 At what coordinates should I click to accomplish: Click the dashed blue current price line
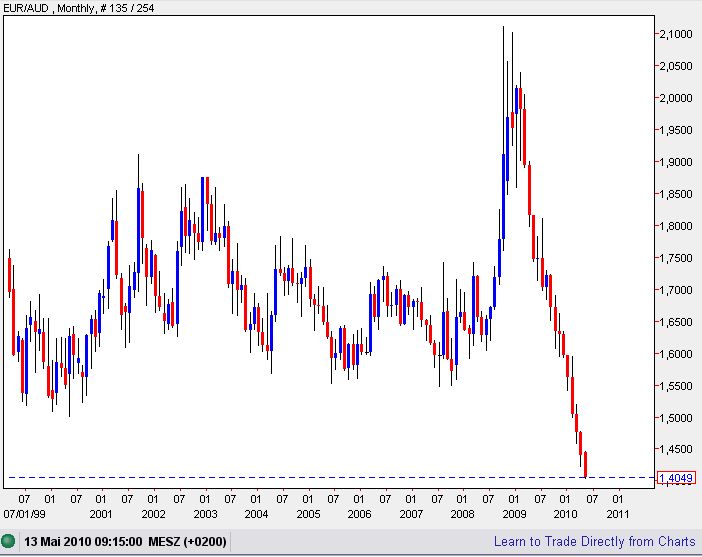point(331,477)
